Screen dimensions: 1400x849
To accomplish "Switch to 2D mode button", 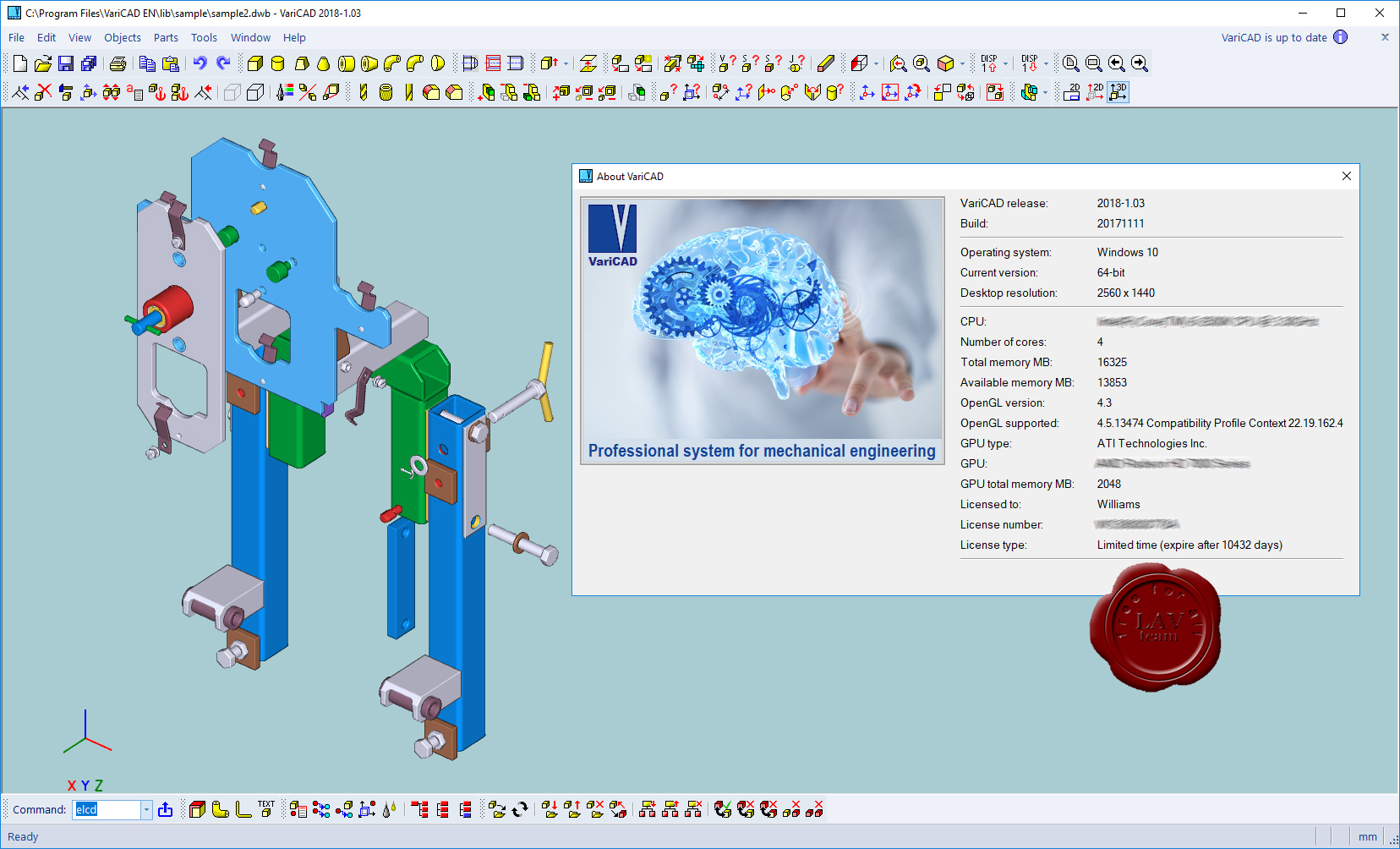I will point(1071,92).
